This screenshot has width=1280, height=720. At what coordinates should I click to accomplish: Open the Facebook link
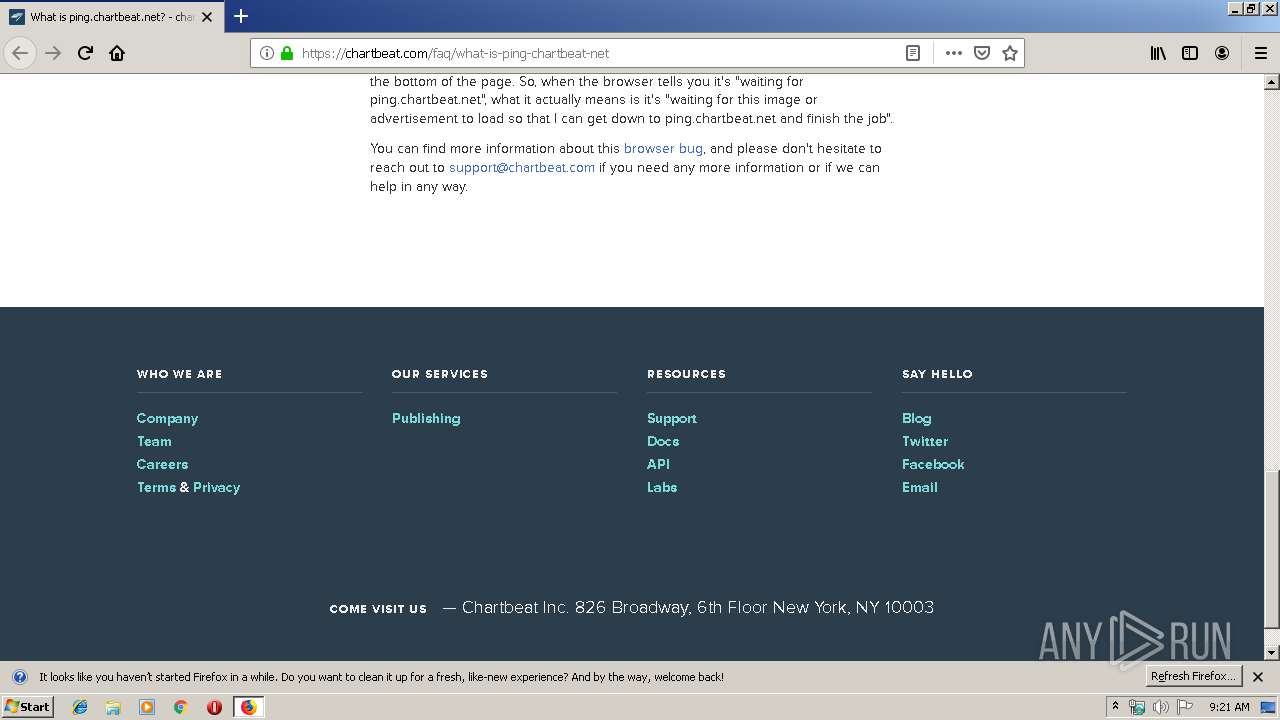[x=933, y=464]
